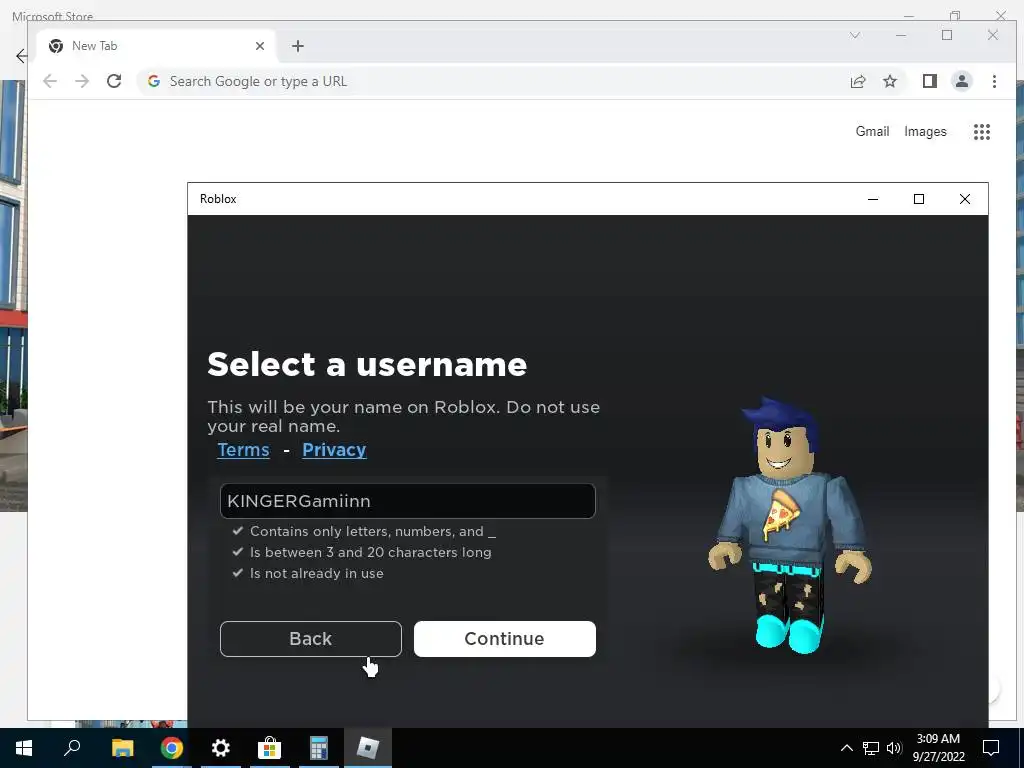Open the Privacy link
1024x768 pixels.
click(334, 450)
